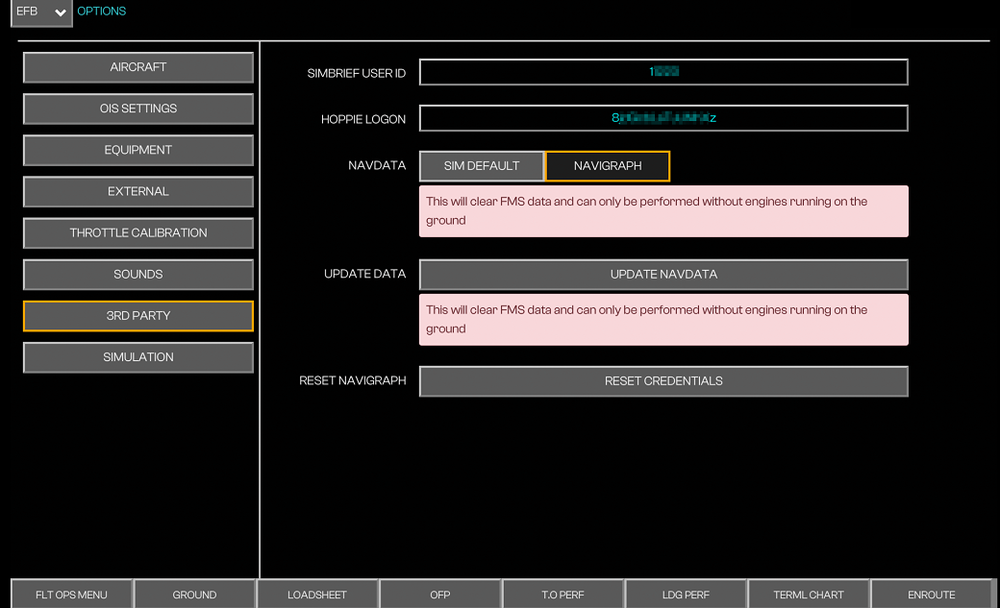Open the OIS SETTINGS category

pyautogui.click(x=138, y=109)
